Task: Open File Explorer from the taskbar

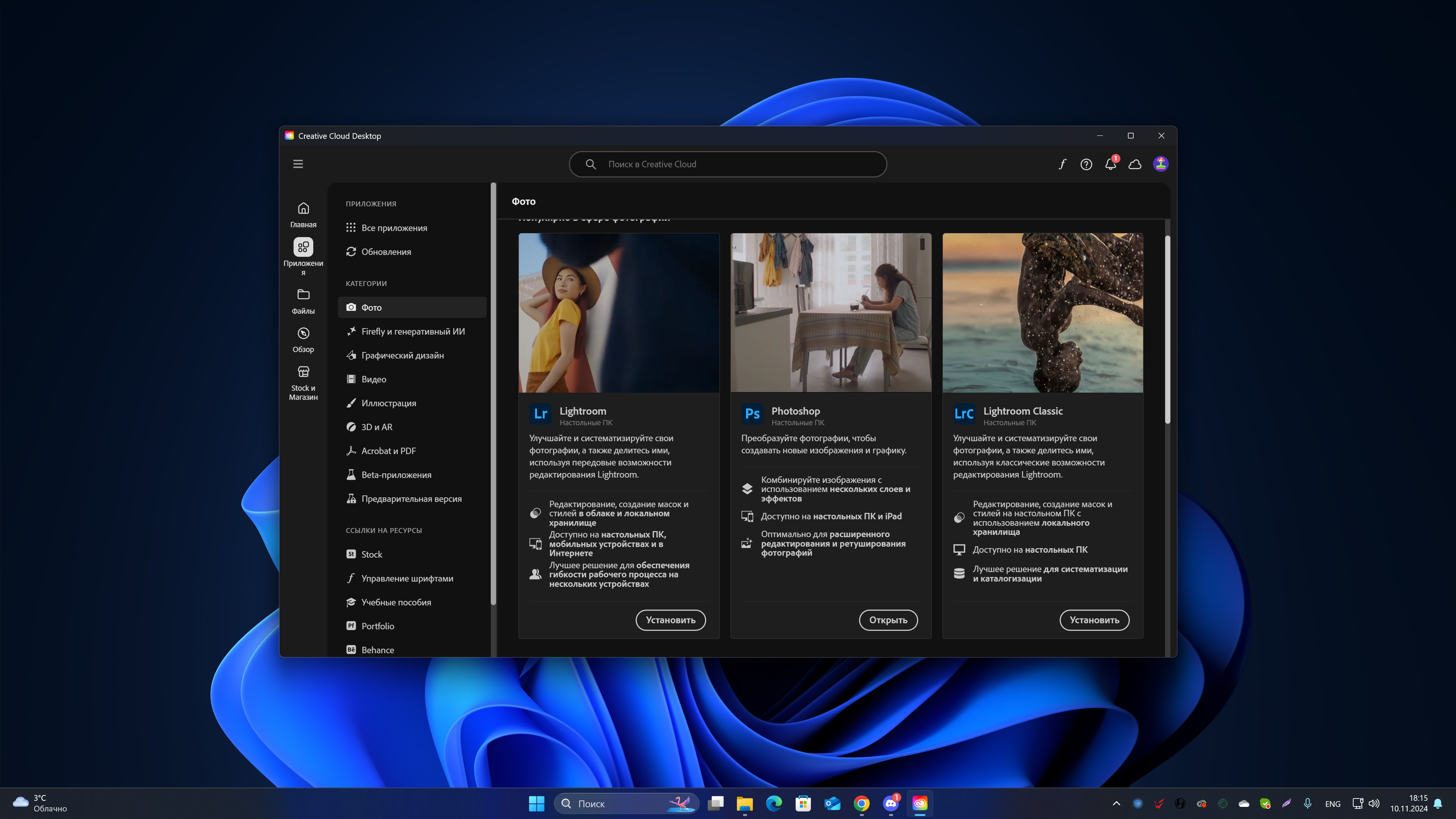Action: coord(744,803)
